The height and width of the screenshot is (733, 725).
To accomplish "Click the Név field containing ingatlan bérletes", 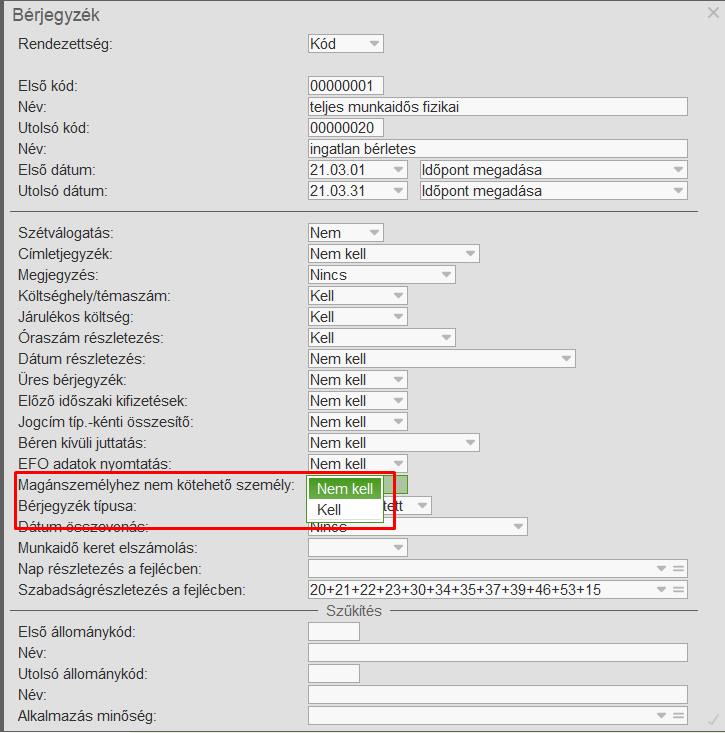I will (x=498, y=149).
